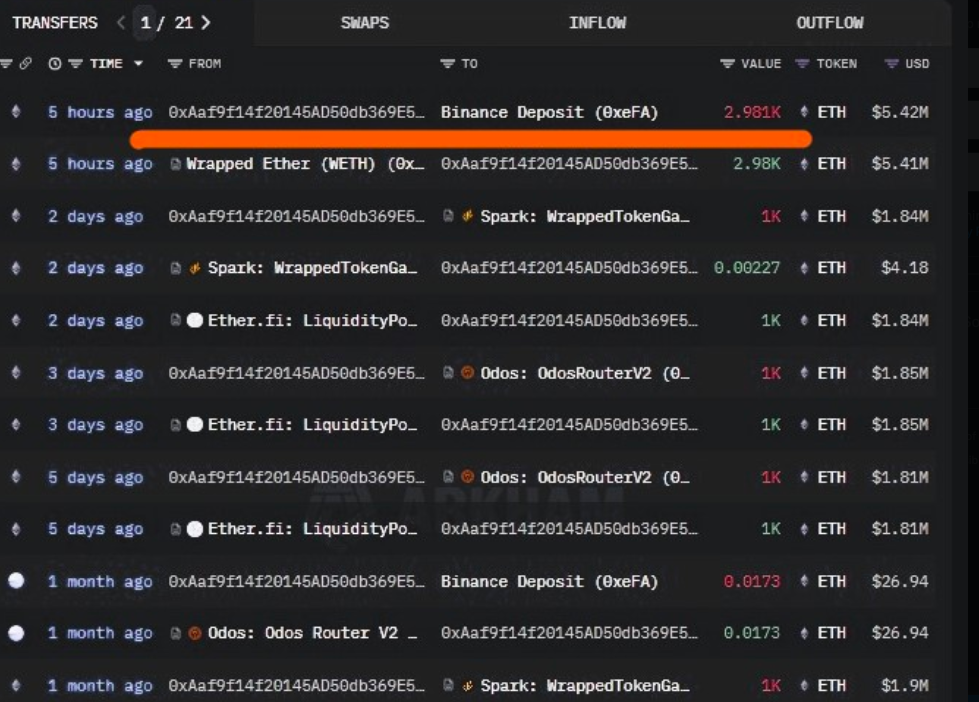This screenshot has width=979, height=702.
Task: Open the VALUE column filter icon
Action: 727,63
